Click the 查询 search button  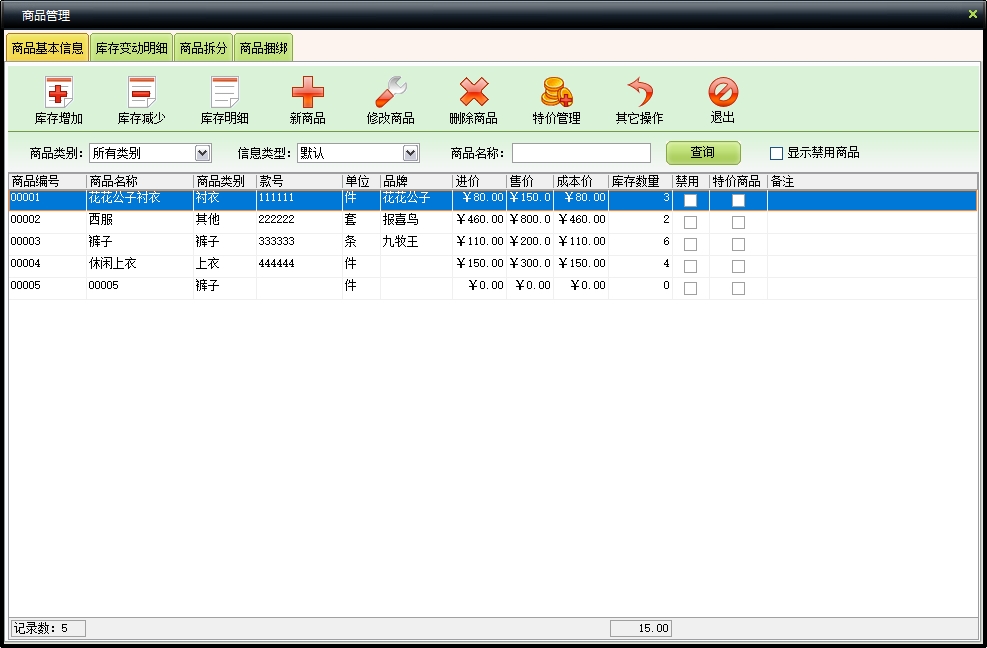tap(703, 153)
